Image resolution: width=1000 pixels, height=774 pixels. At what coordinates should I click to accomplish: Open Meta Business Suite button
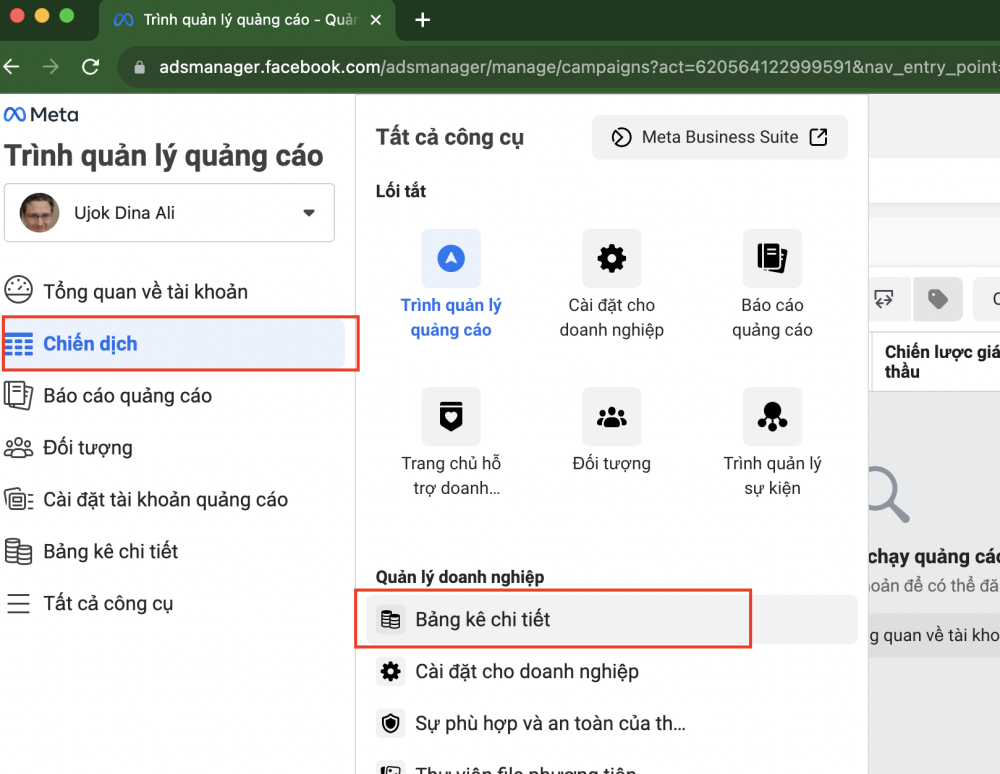pyautogui.click(x=719, y=137)
